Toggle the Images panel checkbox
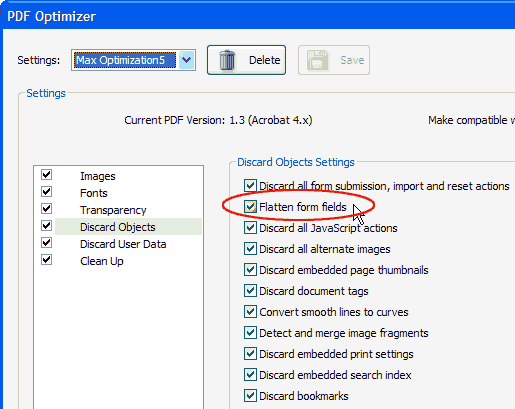 47,175
